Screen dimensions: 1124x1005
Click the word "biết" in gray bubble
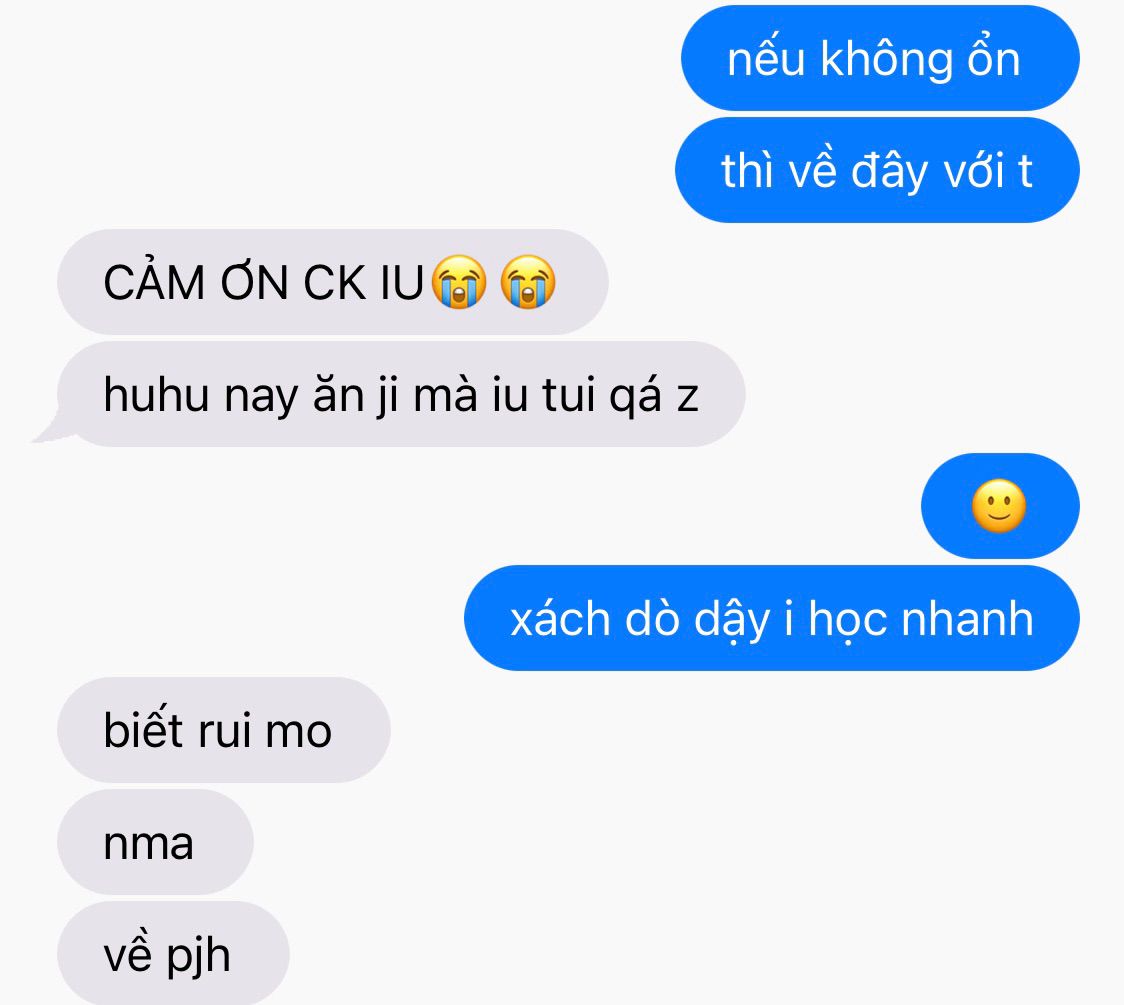click(x=143, y=728)
